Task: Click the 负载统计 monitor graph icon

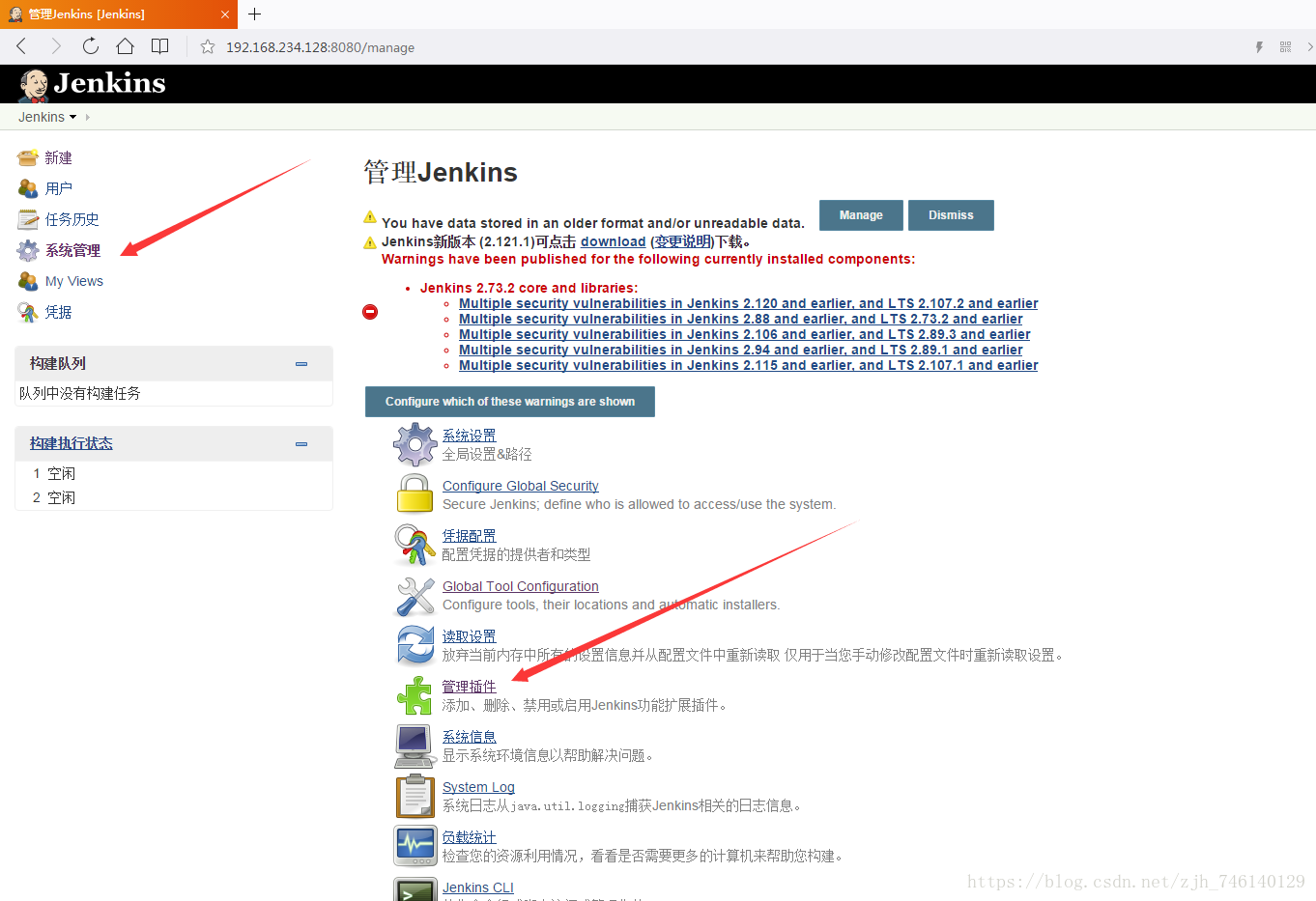Action: point(415,846)
